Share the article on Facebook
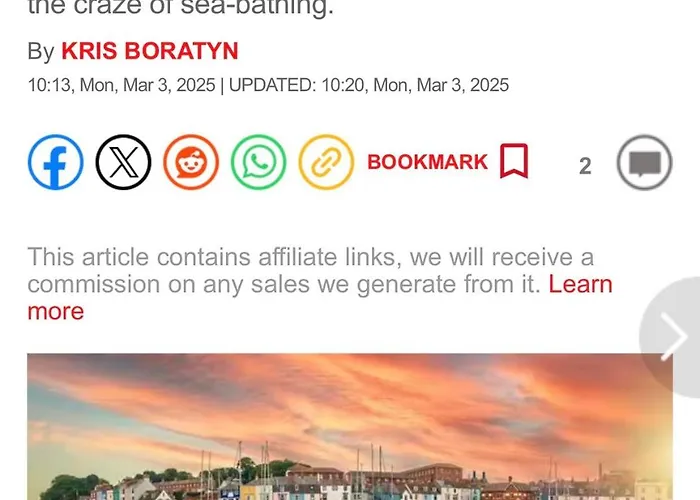The image size is (700, 500). tap(55, 162)
